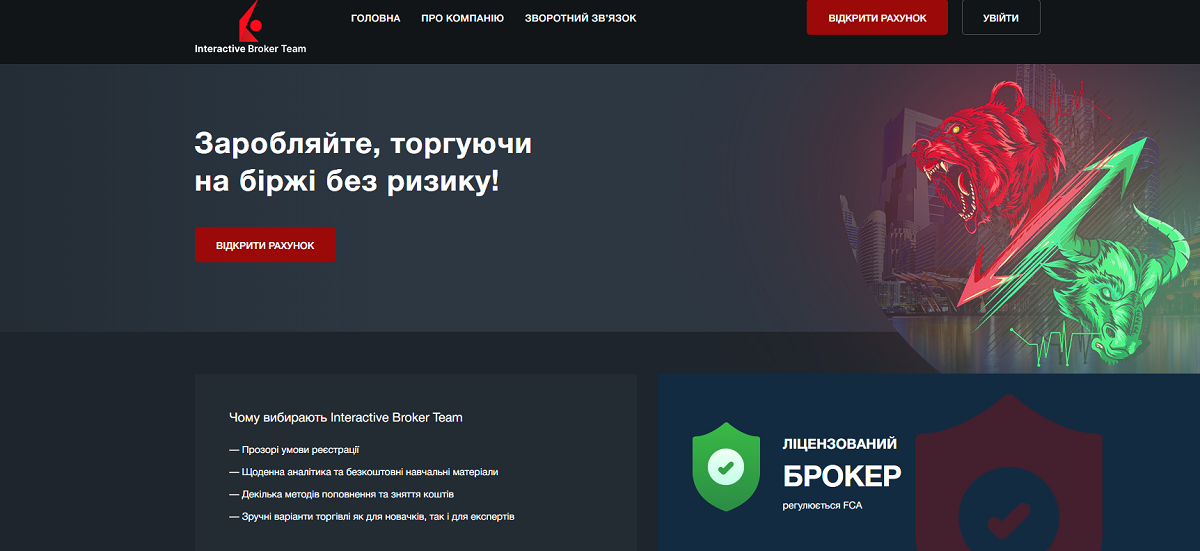Click the red Interactive Broker Team logo icon
The width and height of the screenshot is (1200, 551).
point(250,20)
